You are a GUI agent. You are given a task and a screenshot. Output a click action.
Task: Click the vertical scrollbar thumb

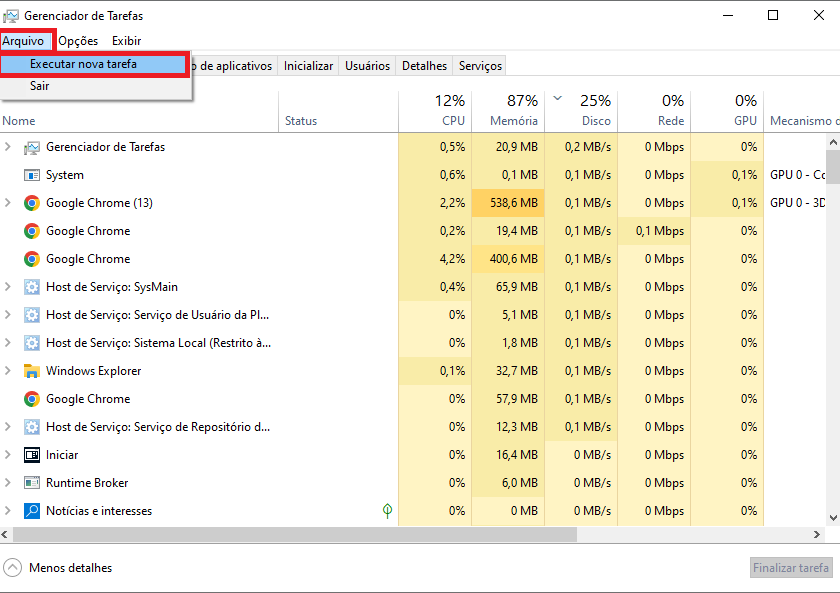[x=833, y=167]
